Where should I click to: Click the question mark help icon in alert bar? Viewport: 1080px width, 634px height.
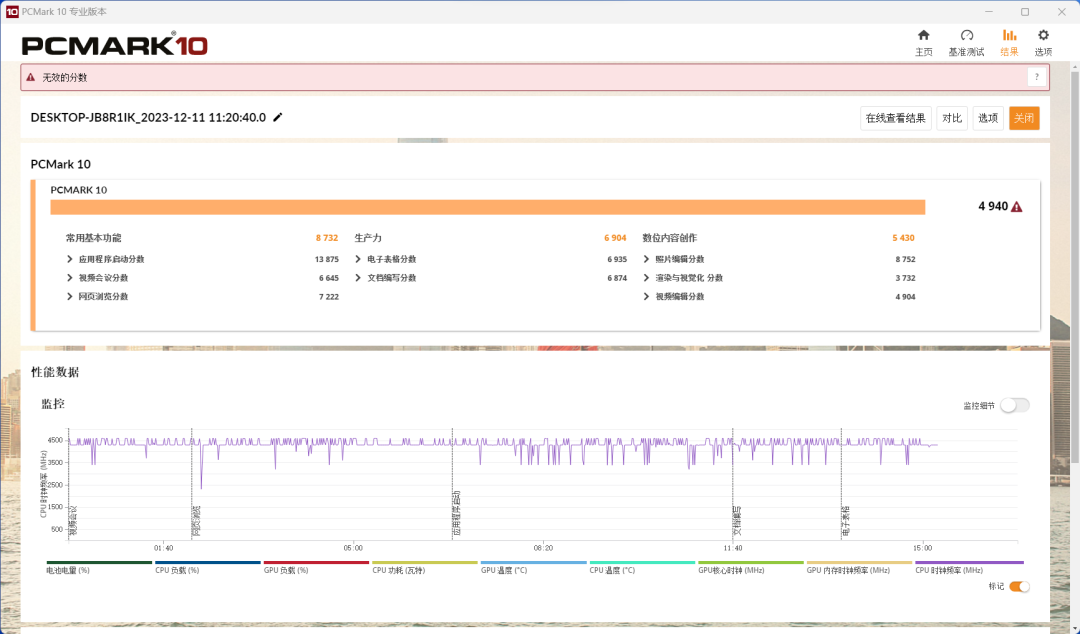coord(1037,77)
